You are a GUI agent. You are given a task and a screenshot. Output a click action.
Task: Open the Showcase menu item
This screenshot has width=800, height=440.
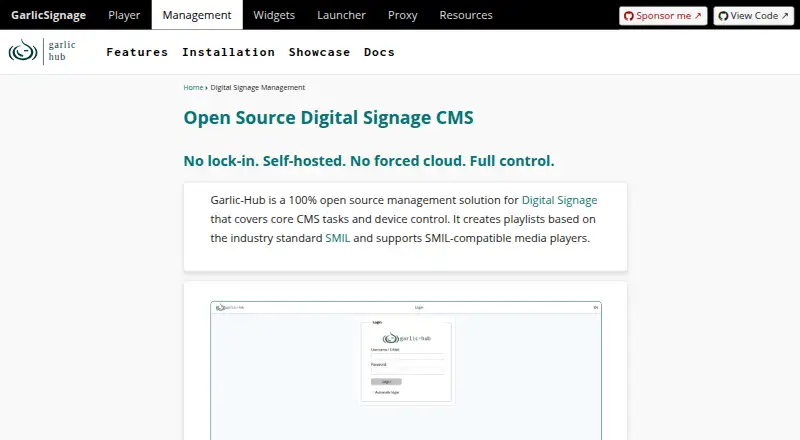(319, 52)
